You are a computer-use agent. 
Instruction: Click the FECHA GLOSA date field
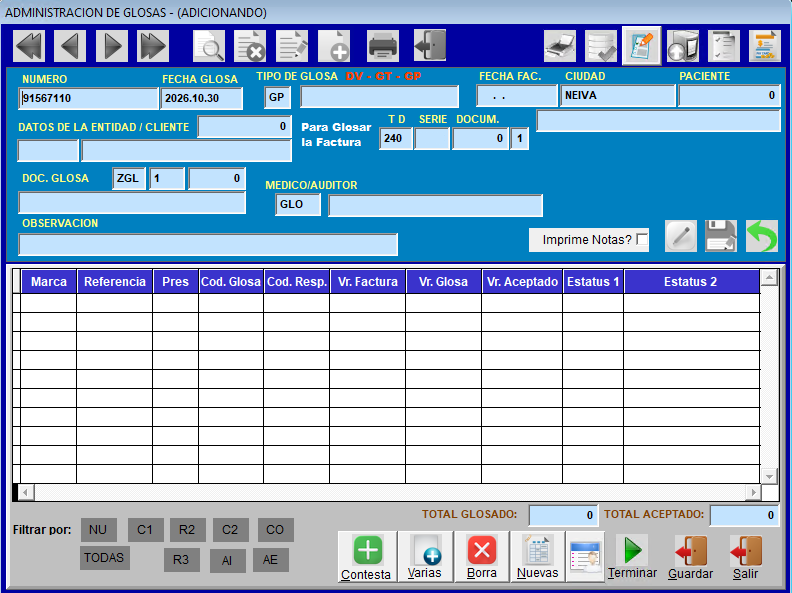click(202, 98)
